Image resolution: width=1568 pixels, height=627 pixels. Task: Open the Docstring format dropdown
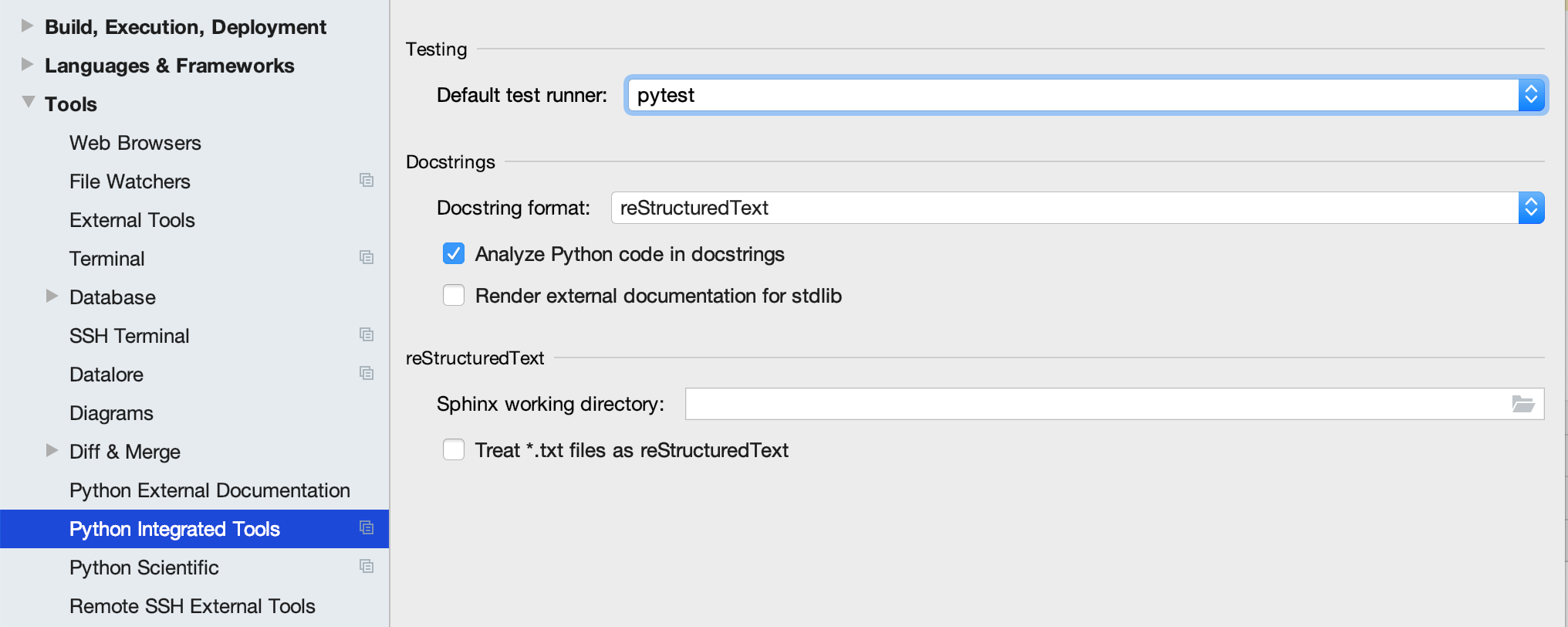[1077, 208]
